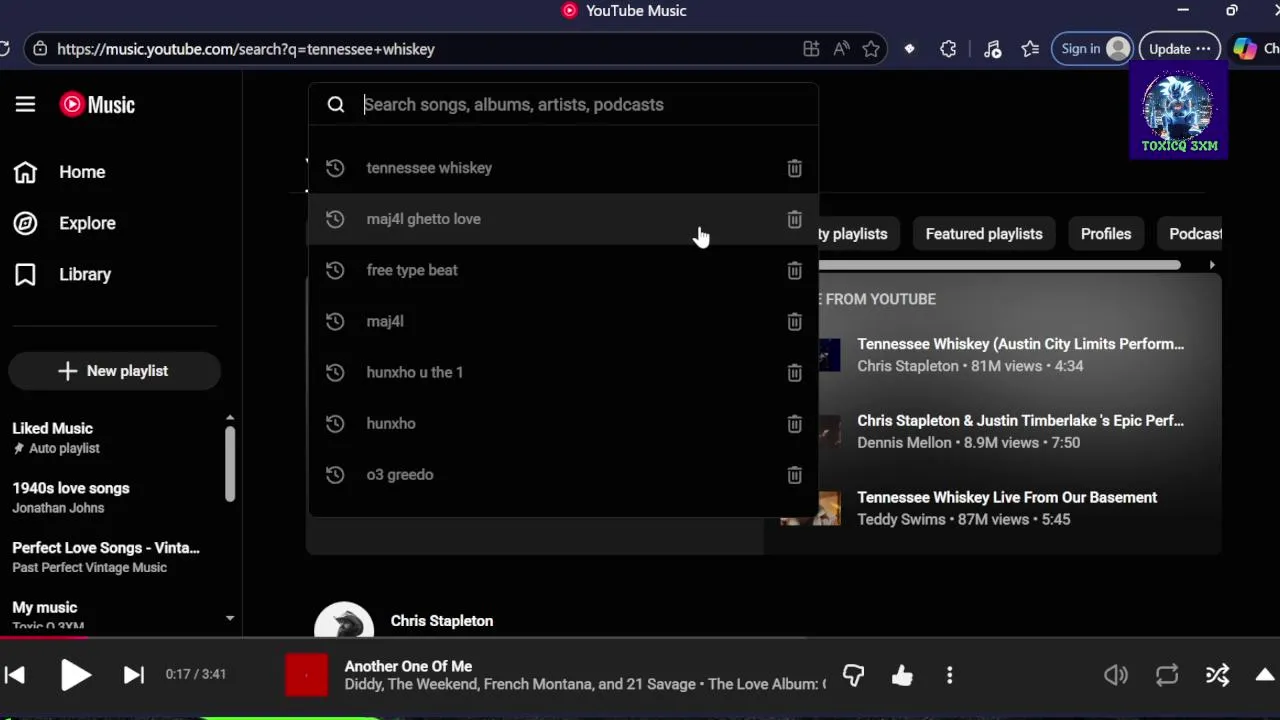Open browser extensions puzzle icon

coord(948,49)
